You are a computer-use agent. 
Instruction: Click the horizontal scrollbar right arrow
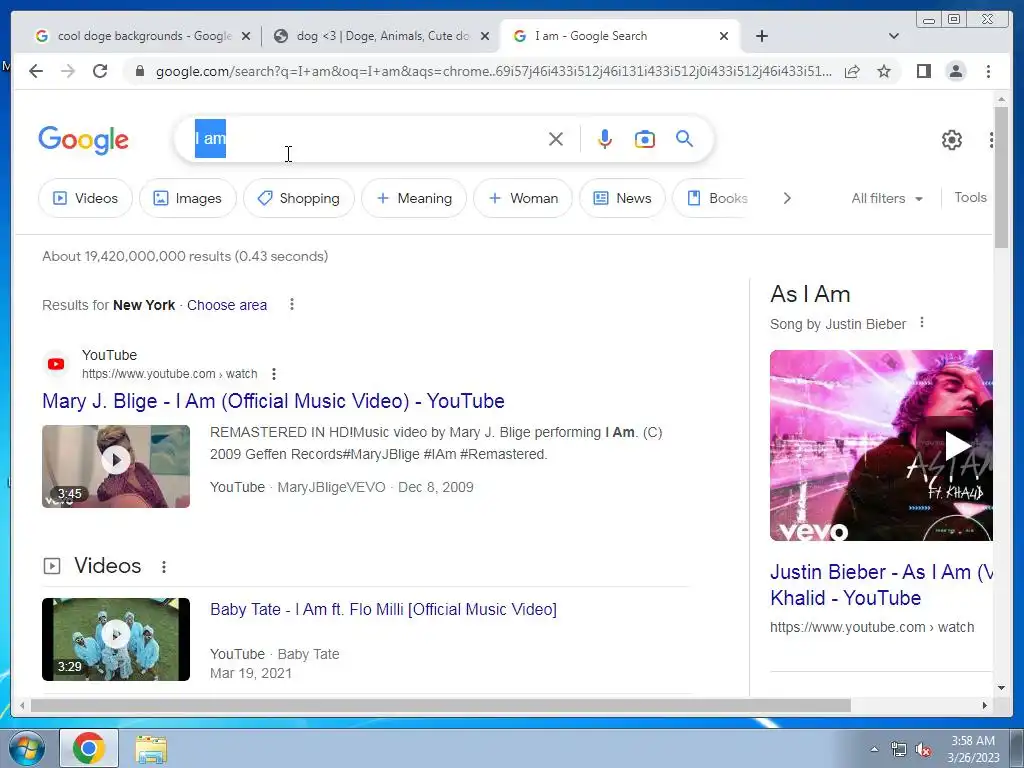click(985, 705)
